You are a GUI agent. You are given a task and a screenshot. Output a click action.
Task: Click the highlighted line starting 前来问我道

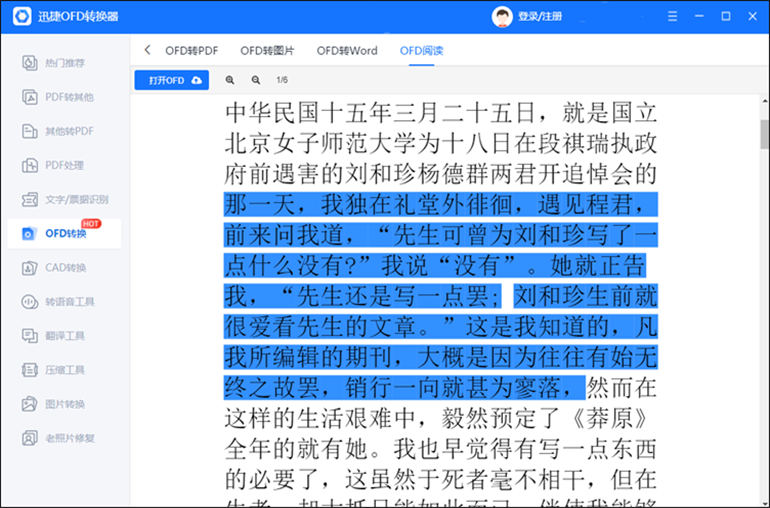[441, 235]
